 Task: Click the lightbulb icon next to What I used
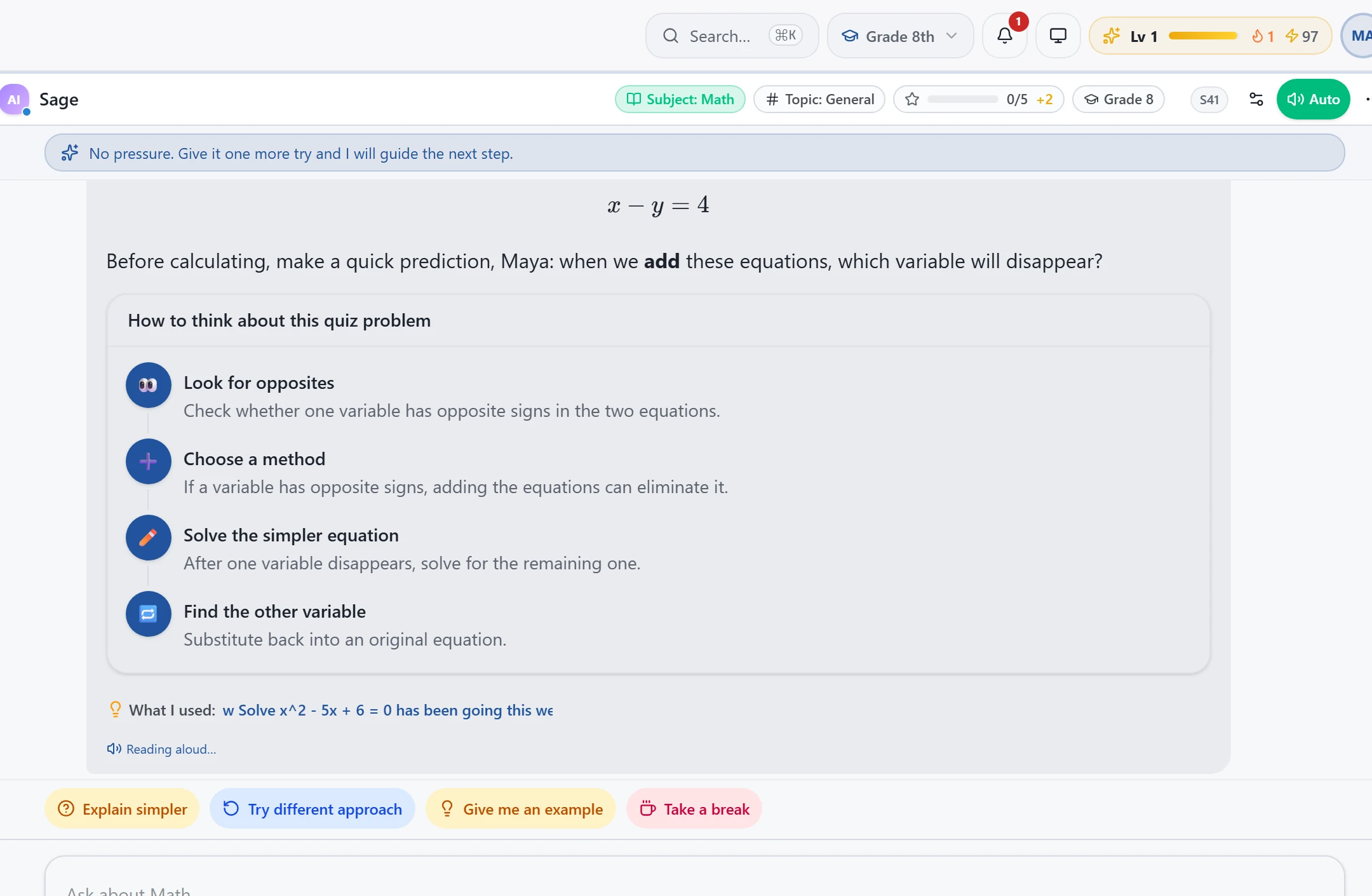(115, 710)
